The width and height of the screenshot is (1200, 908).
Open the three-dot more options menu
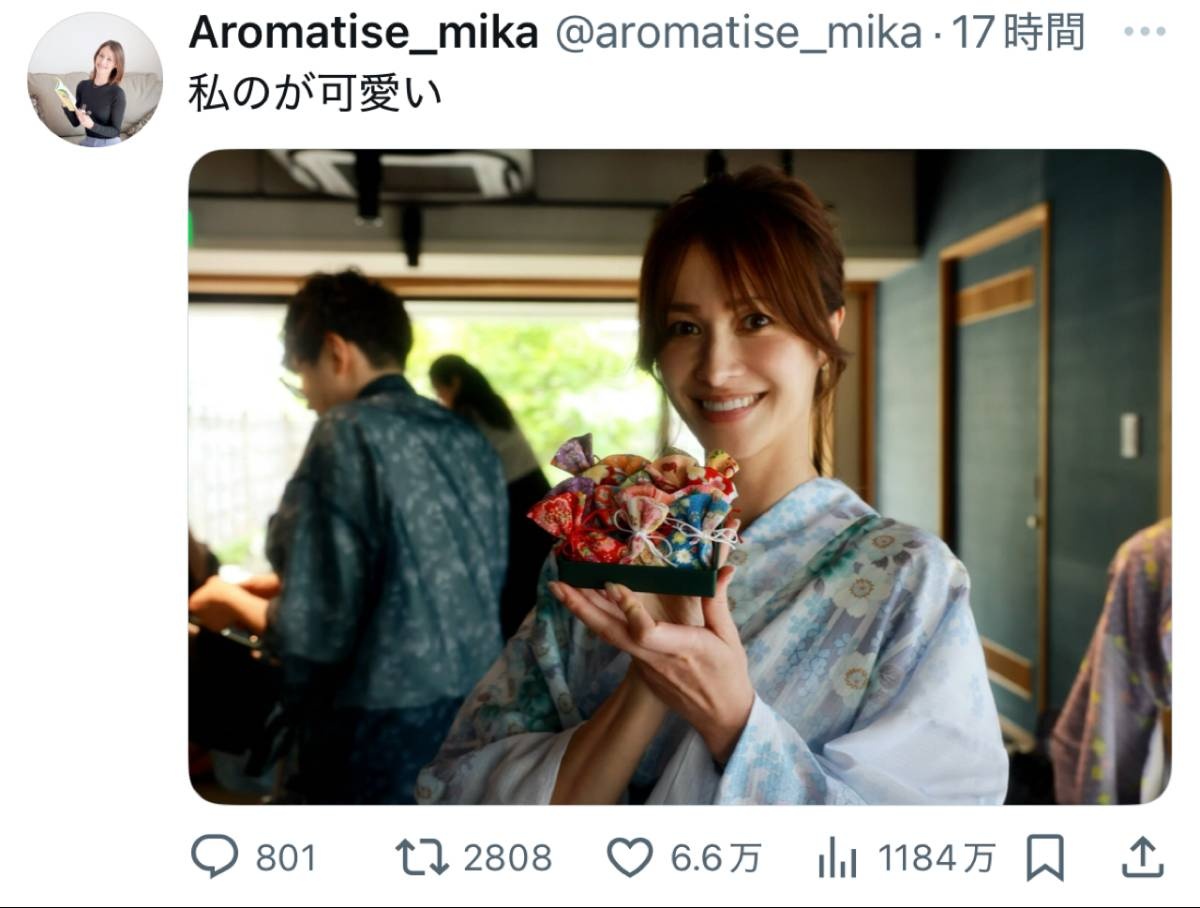click(x=1144, y=32)
